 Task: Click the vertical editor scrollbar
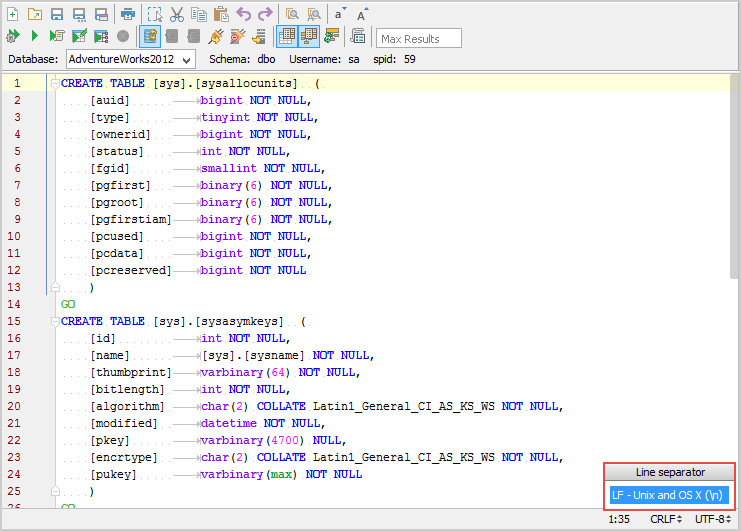coord(734,177)
